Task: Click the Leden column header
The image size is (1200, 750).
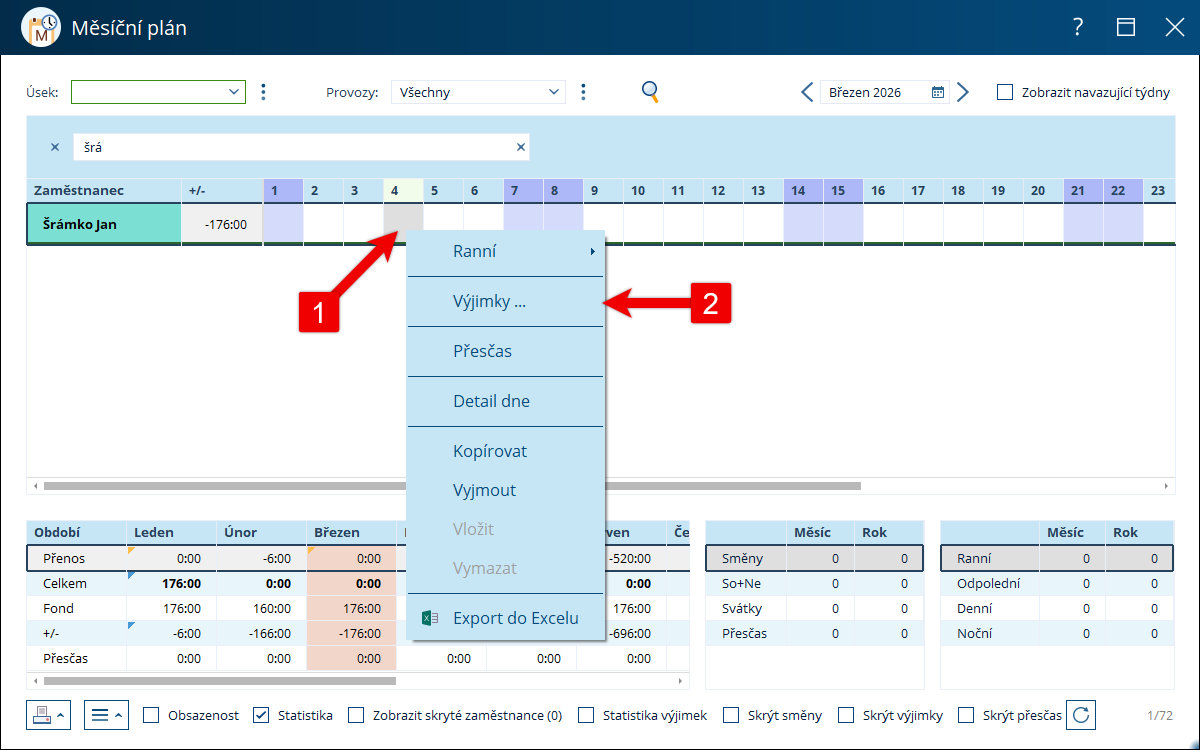Action: point(171,533)
